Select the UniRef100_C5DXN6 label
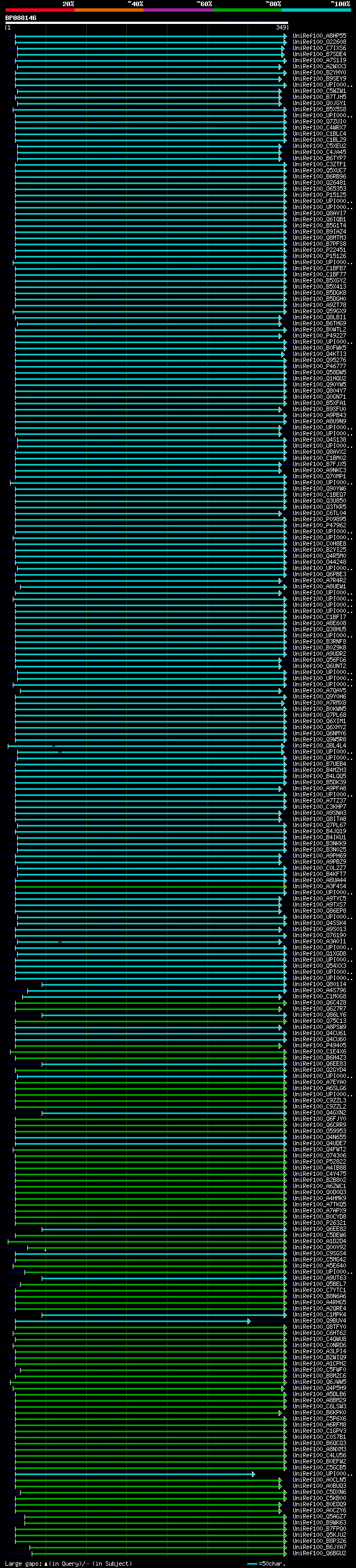The height and width of the screenshot is (1568, 356). (319, 1492)
